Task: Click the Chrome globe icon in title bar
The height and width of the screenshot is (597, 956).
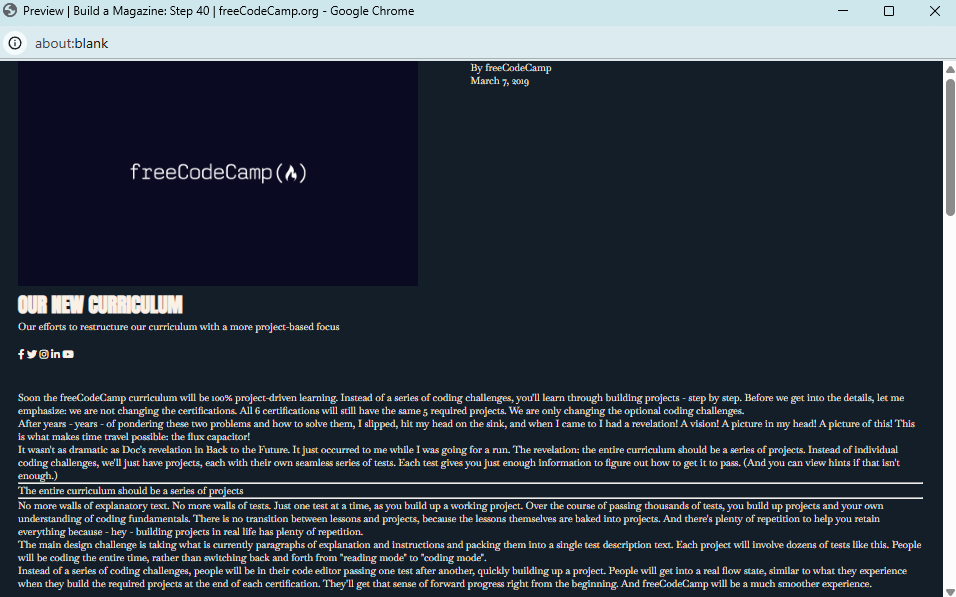Action: click(11, 11)
